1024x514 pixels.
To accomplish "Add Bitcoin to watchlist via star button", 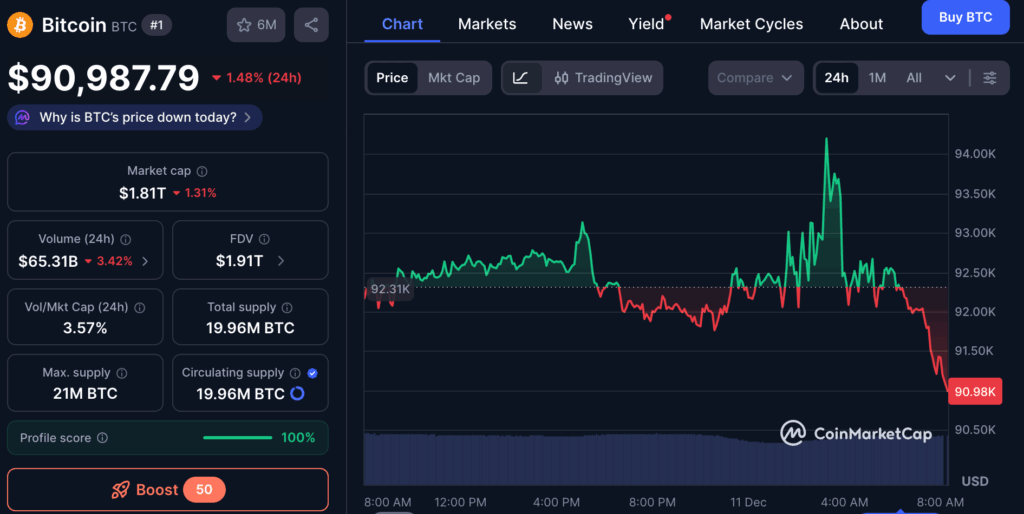I will pyautogui.click(x=256, y=24).
